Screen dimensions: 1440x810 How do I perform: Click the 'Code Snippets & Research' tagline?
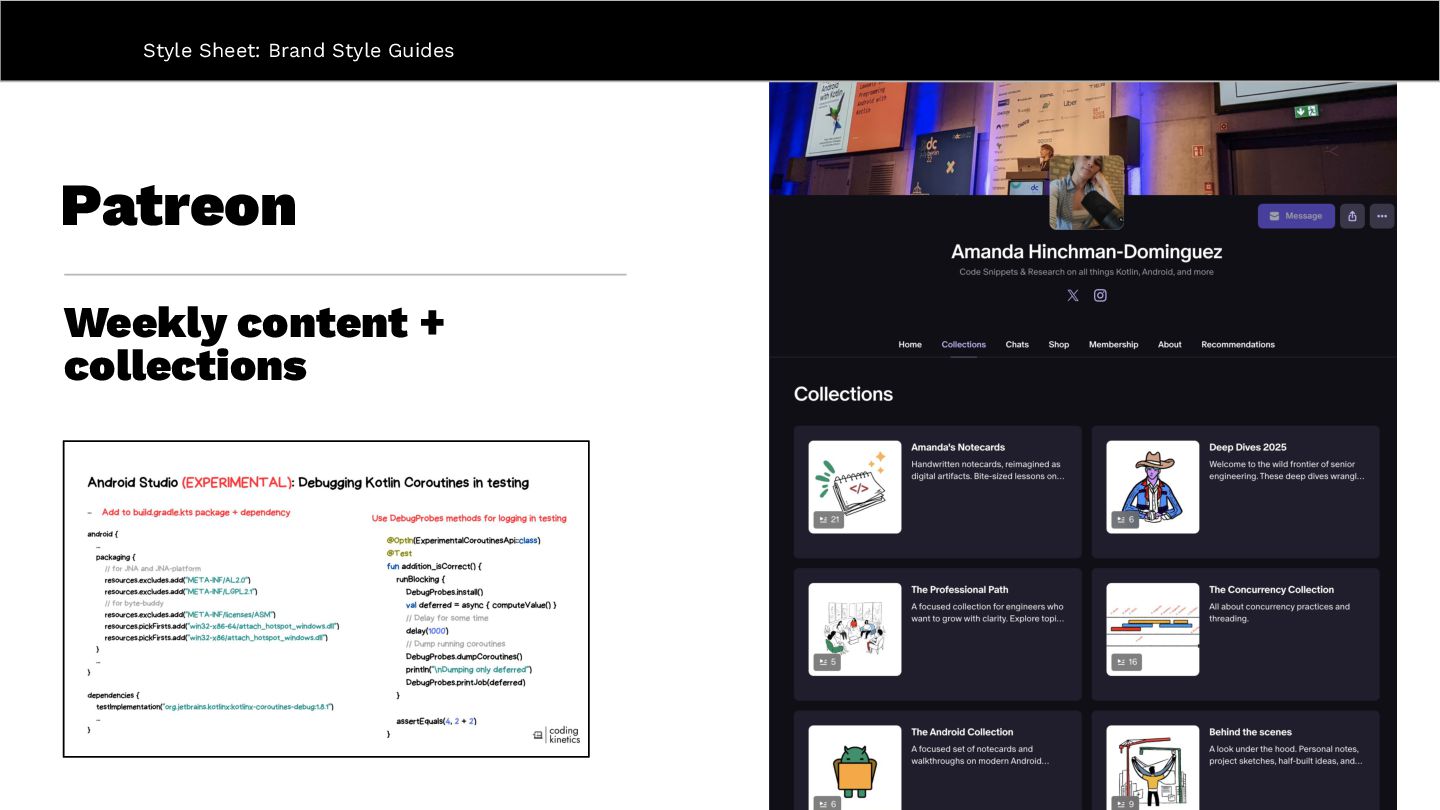click(1086, 272)
